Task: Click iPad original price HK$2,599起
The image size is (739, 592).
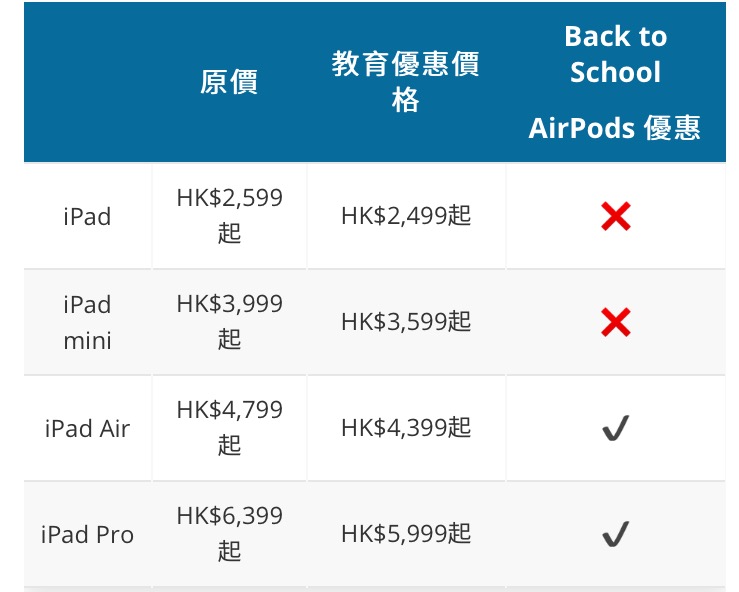Action: [230, 215]
